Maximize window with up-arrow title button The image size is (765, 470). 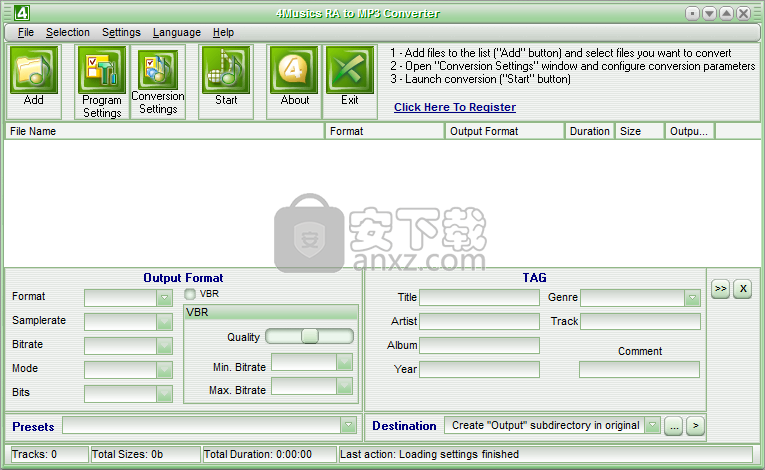coord(726,13)
